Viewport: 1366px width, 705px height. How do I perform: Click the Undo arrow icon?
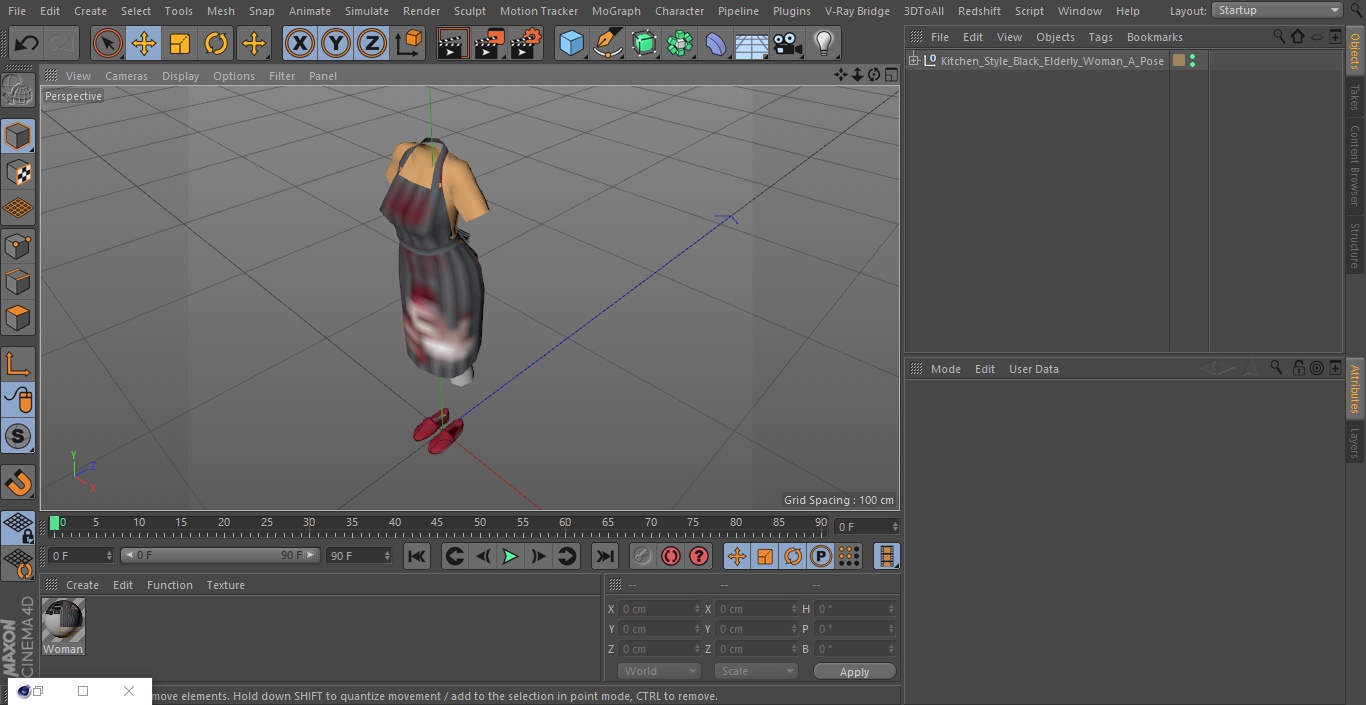pos(27,43)
